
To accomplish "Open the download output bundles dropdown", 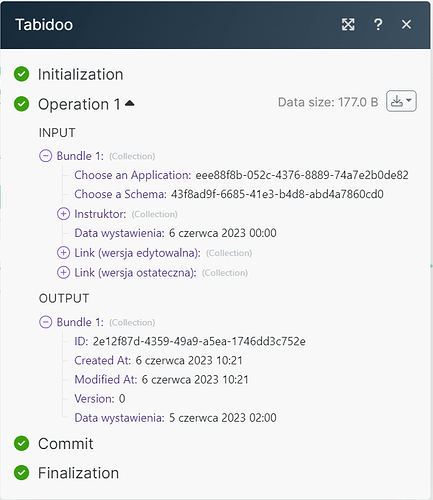I will tap(401, 101).
